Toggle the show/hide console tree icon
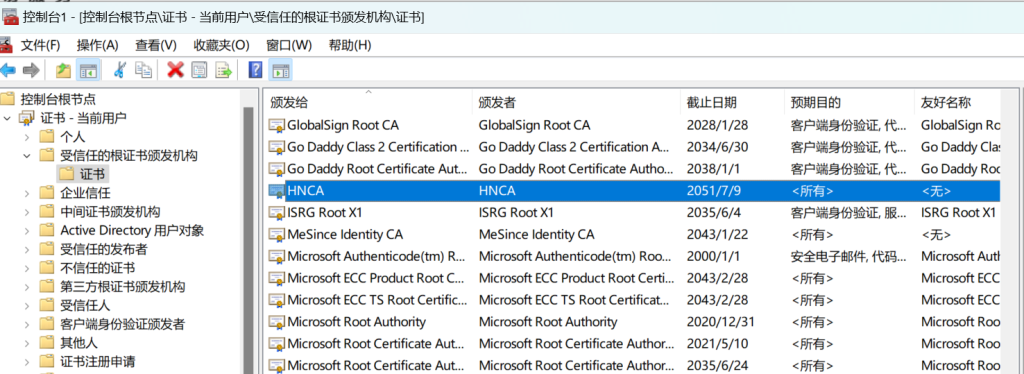This screenshot has width=1024, height=374. tap(88, 70)
